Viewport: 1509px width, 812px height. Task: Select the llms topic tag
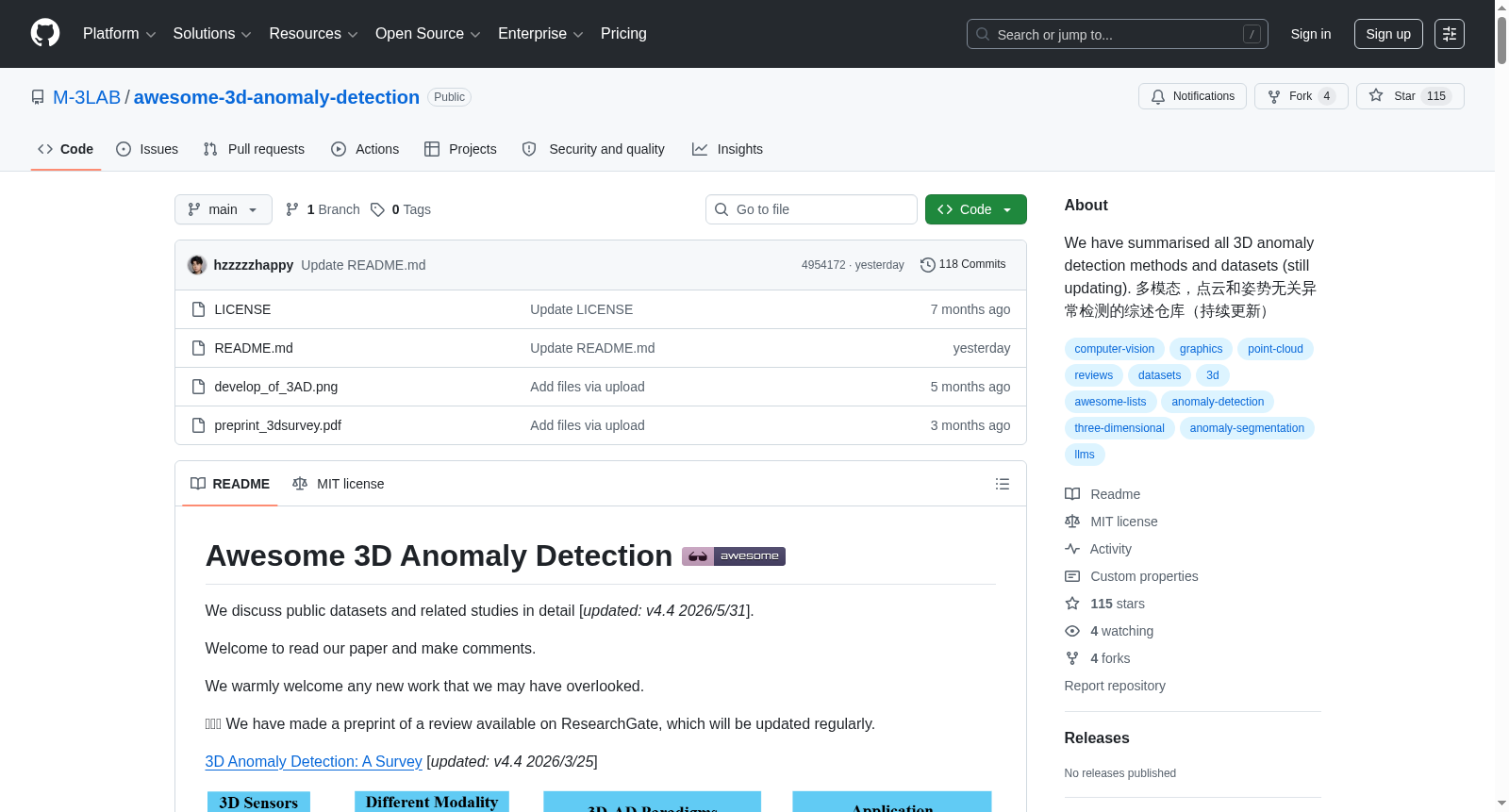pos(1085,455)
